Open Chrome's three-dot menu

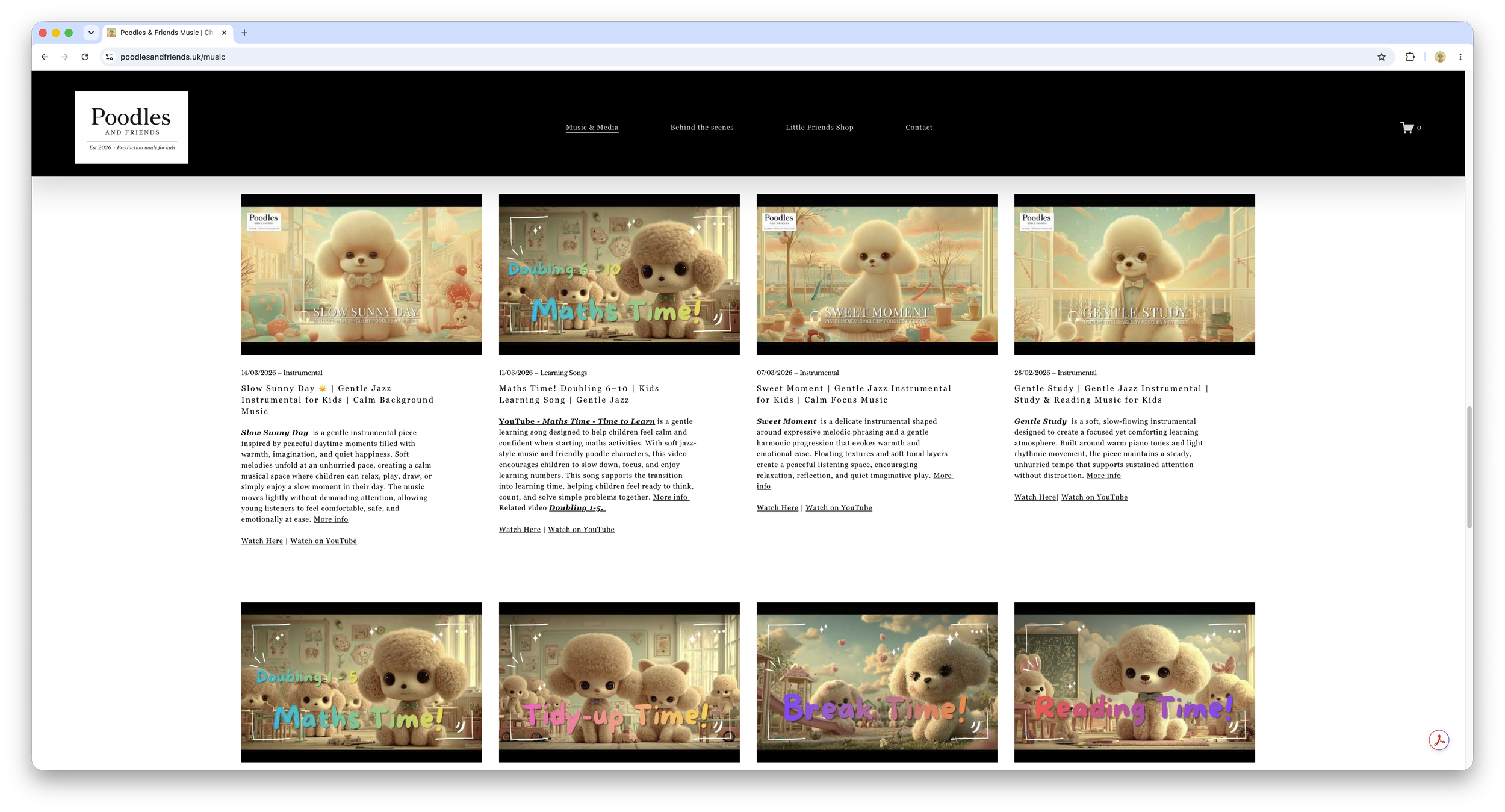coord(1460,57)
